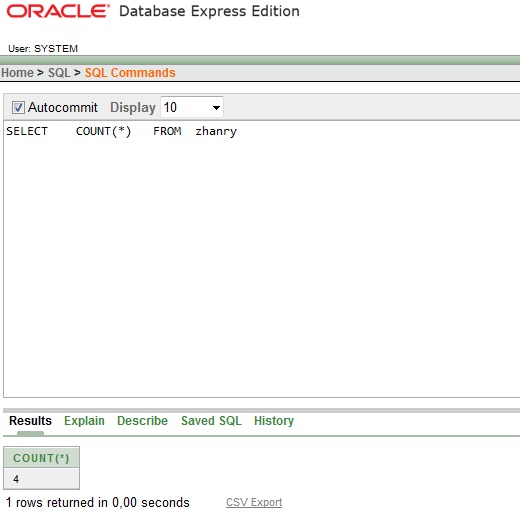
Task: Open the Saved SQL tab
Action: (211, 421)
